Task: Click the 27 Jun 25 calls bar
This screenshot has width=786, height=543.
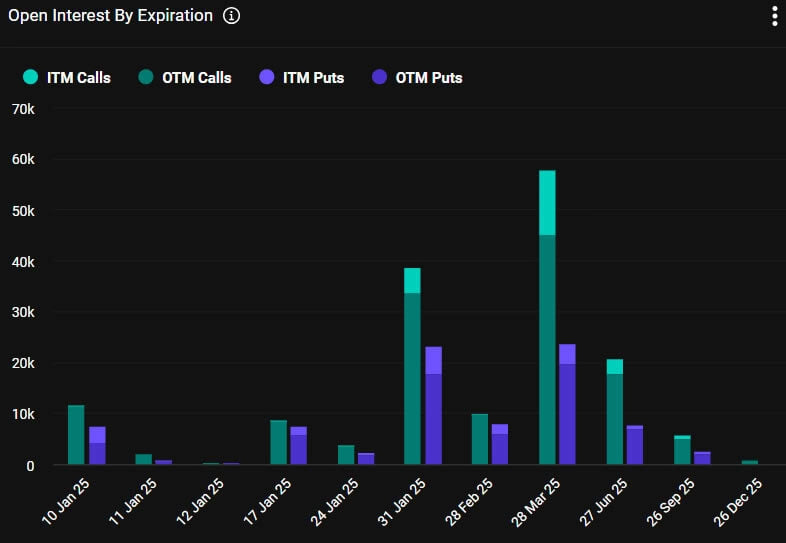Action: pyautogui.click(x=614, y=418)
